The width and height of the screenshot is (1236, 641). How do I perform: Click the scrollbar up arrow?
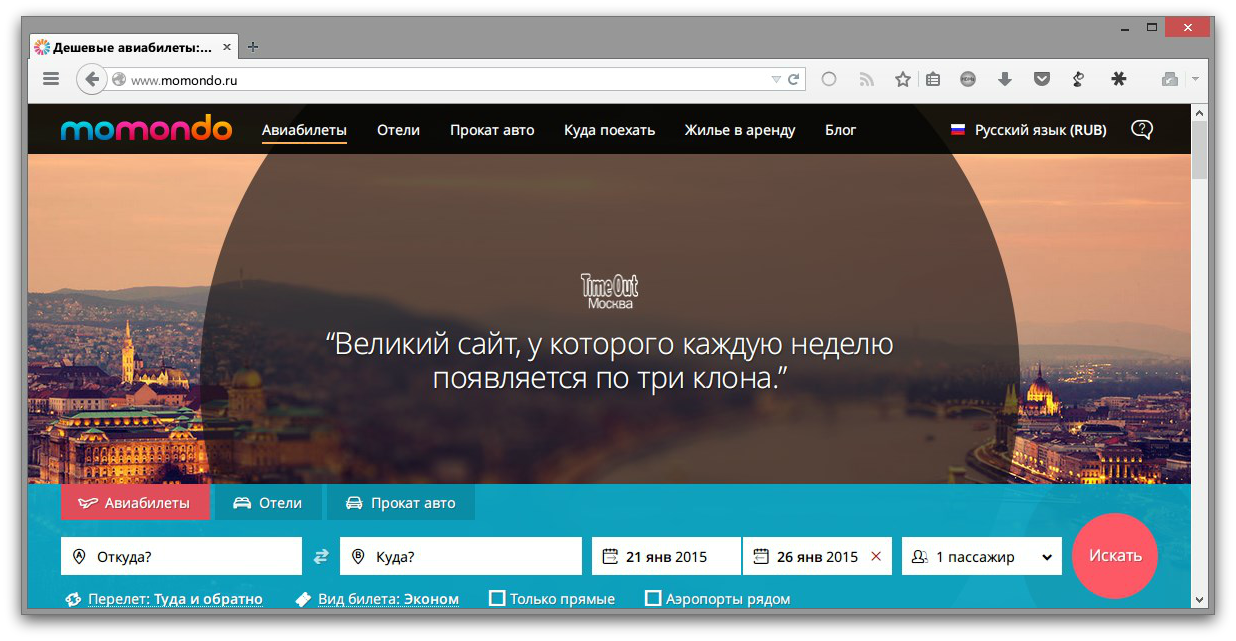tap(1199, 111)
